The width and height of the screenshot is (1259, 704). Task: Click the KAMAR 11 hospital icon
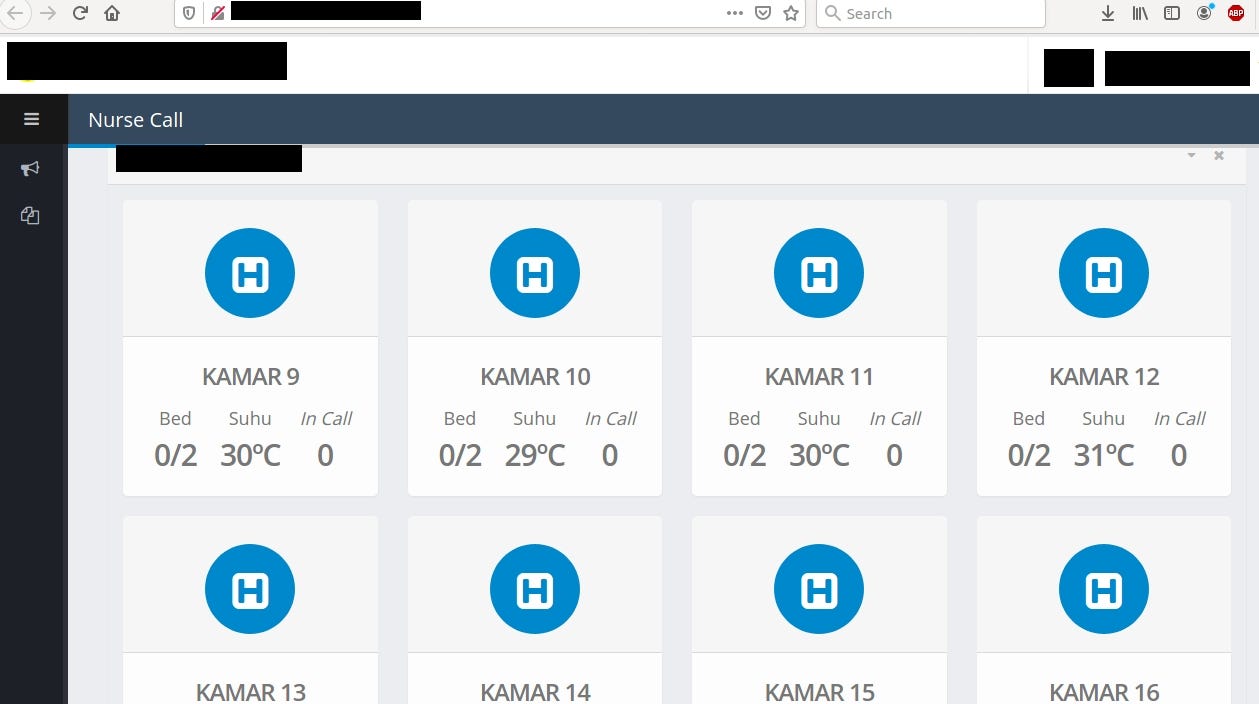point(819,273)
